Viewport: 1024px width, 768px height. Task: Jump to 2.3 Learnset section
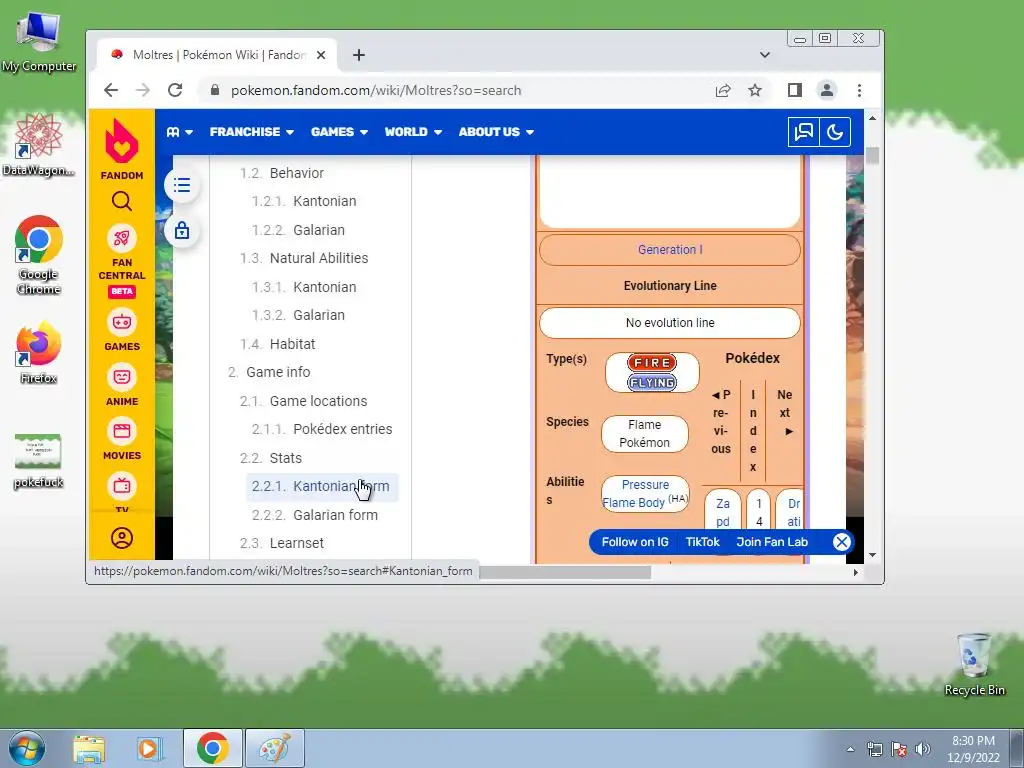282,543
